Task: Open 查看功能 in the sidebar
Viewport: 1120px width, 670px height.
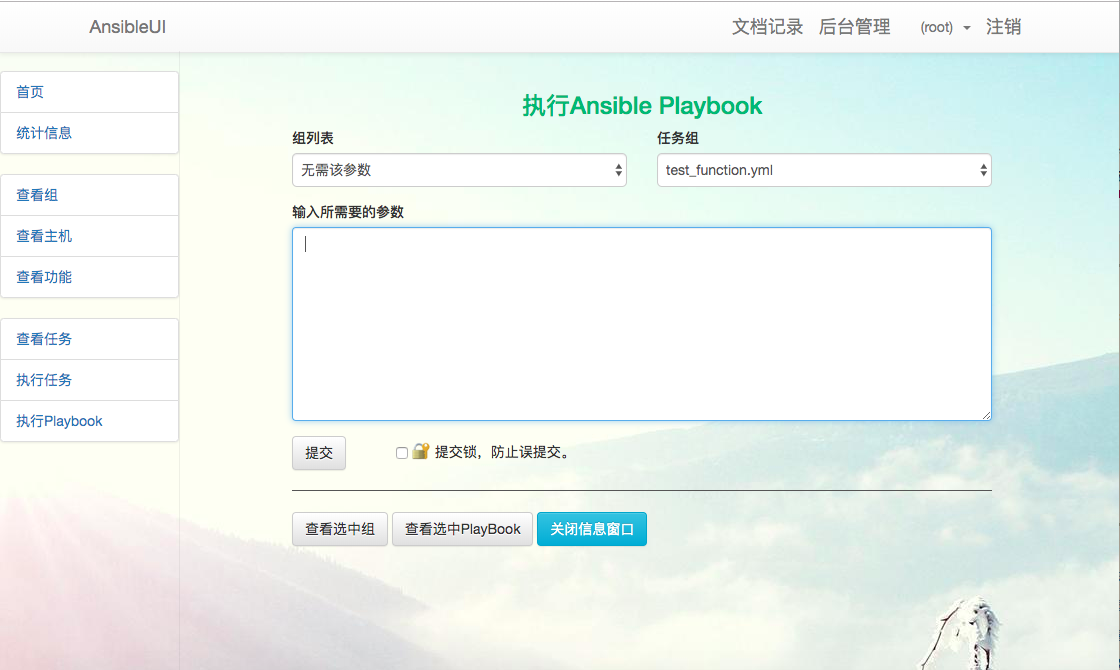Action: [89, 277]
